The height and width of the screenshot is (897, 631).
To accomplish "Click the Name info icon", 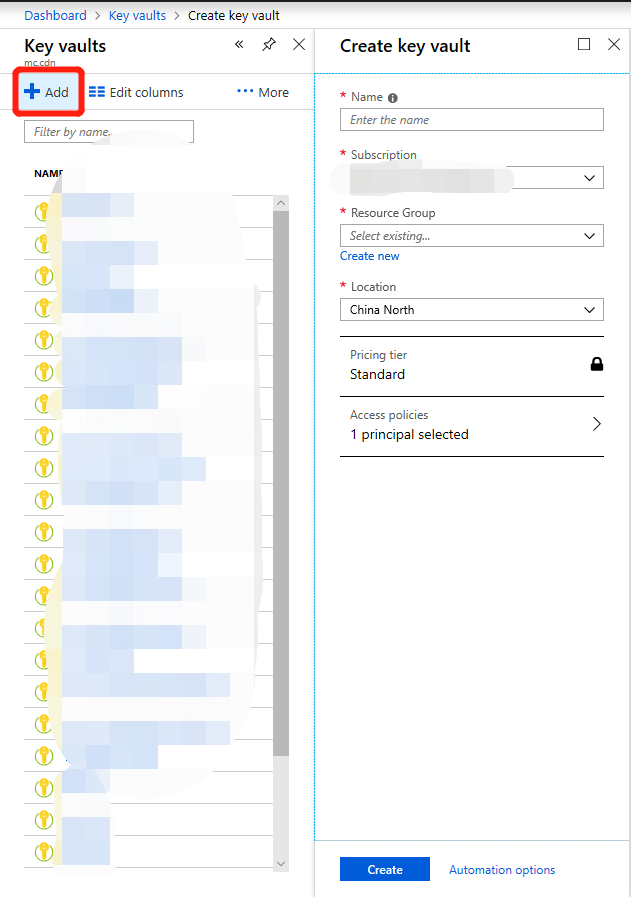I will point(392,98).
